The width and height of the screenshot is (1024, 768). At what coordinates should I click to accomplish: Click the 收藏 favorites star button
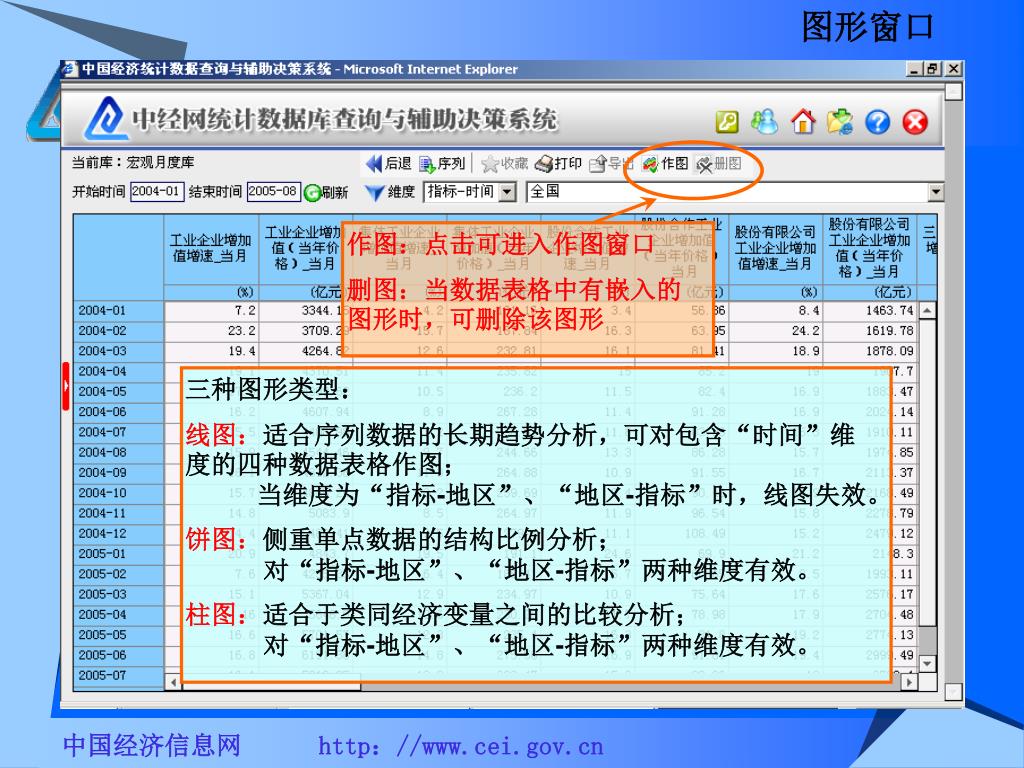point(504,163)
